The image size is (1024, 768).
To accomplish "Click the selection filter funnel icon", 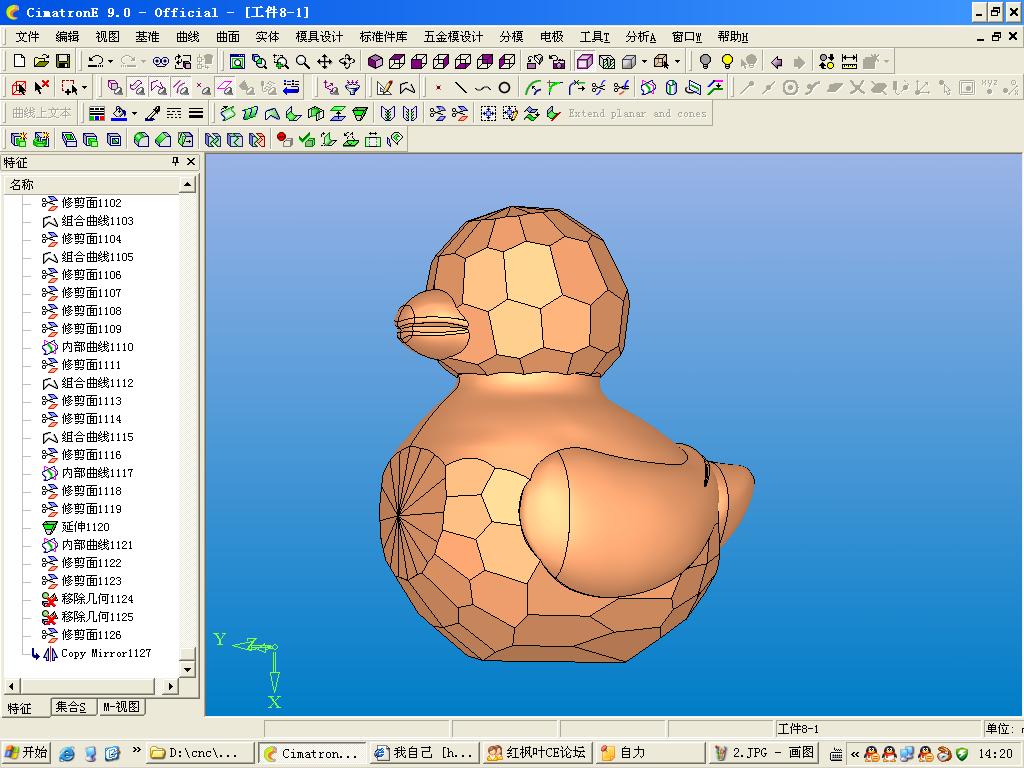I will (353, 88).
